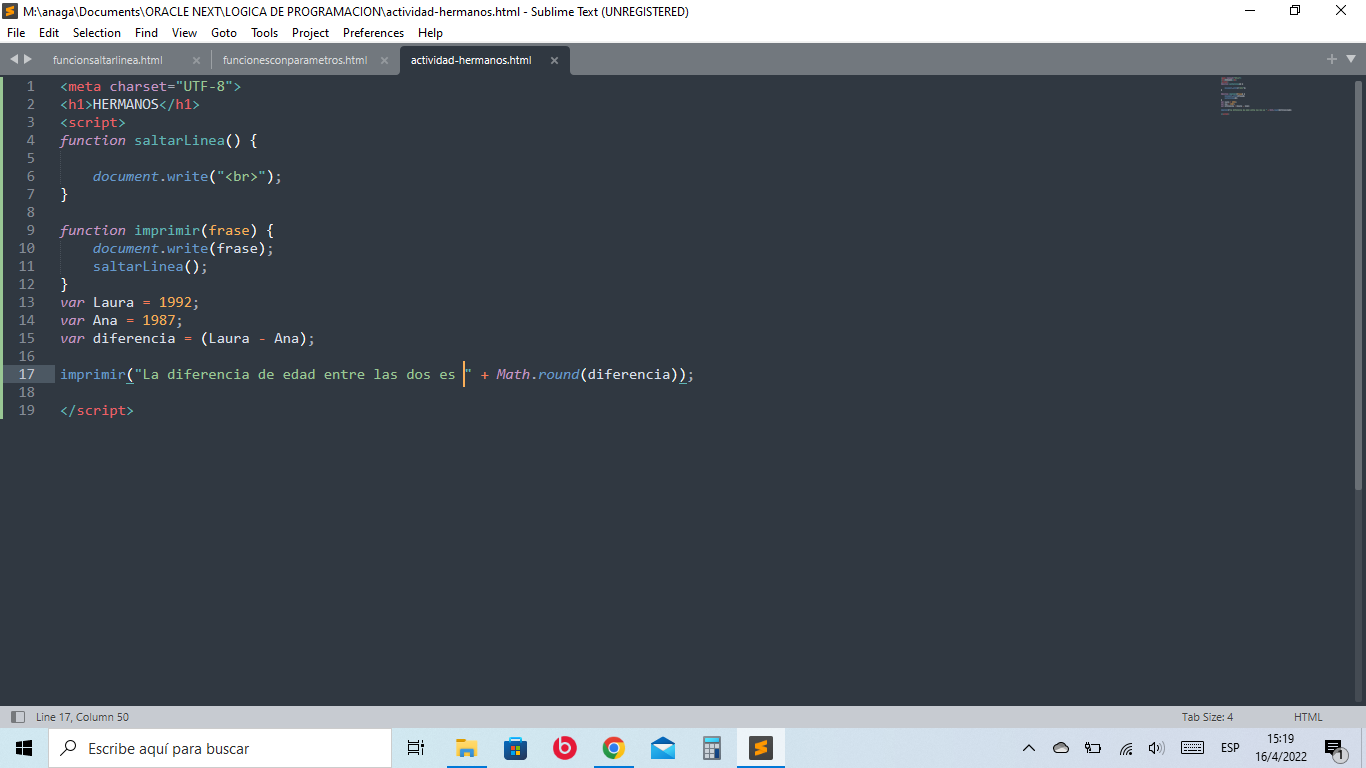Change the HTML syntax selector
Screen dimensions: 1366x768
tap(1308, 717)
